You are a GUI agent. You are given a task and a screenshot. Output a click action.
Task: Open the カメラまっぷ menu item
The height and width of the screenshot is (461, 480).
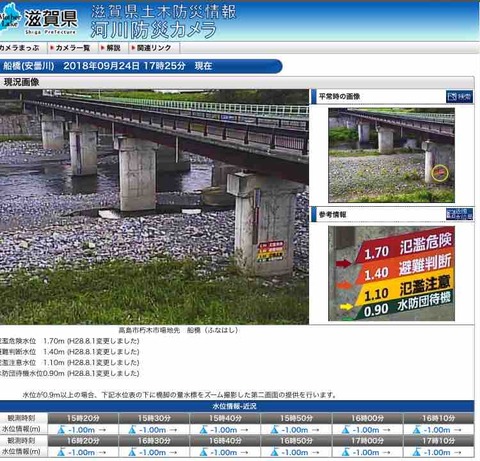point(19,48)
